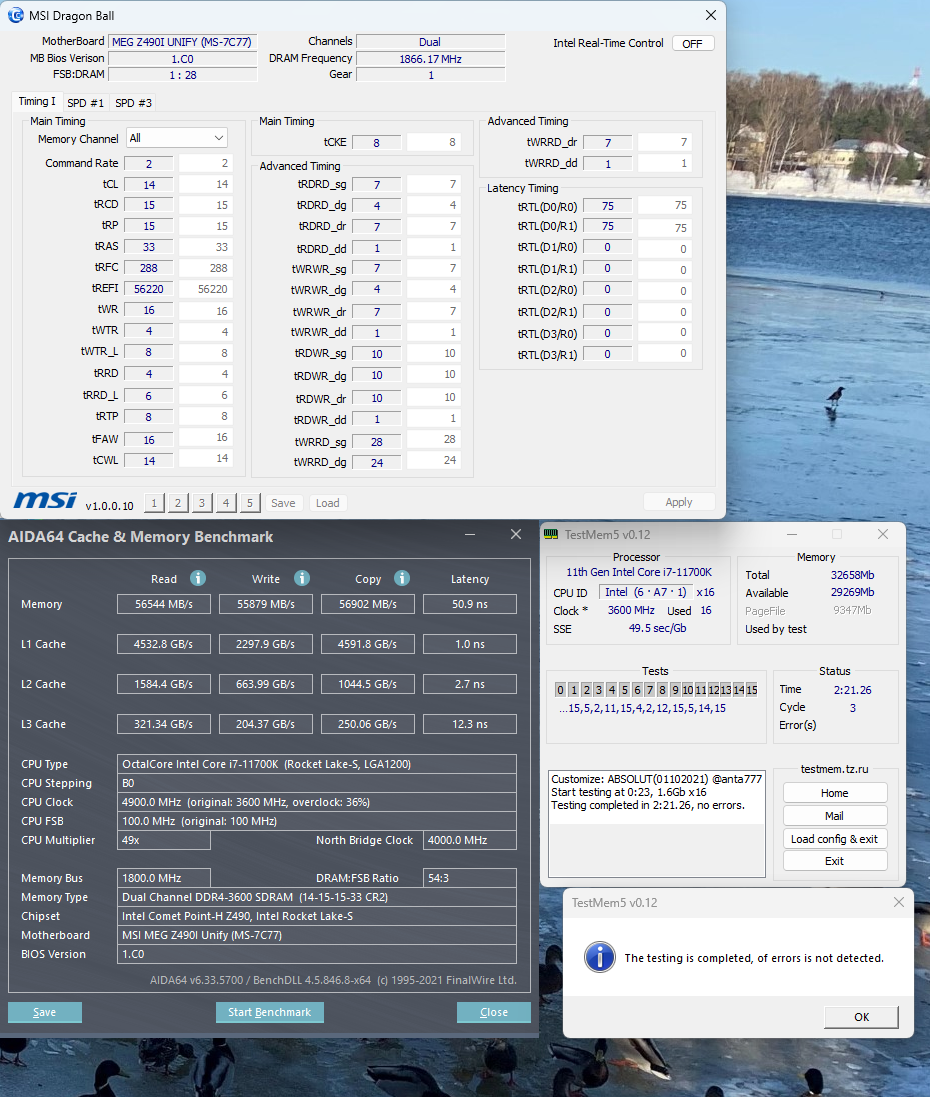
Task: Click the L3 Cache Read 321.34 GB/s value
Action: (x=164, y=724)
